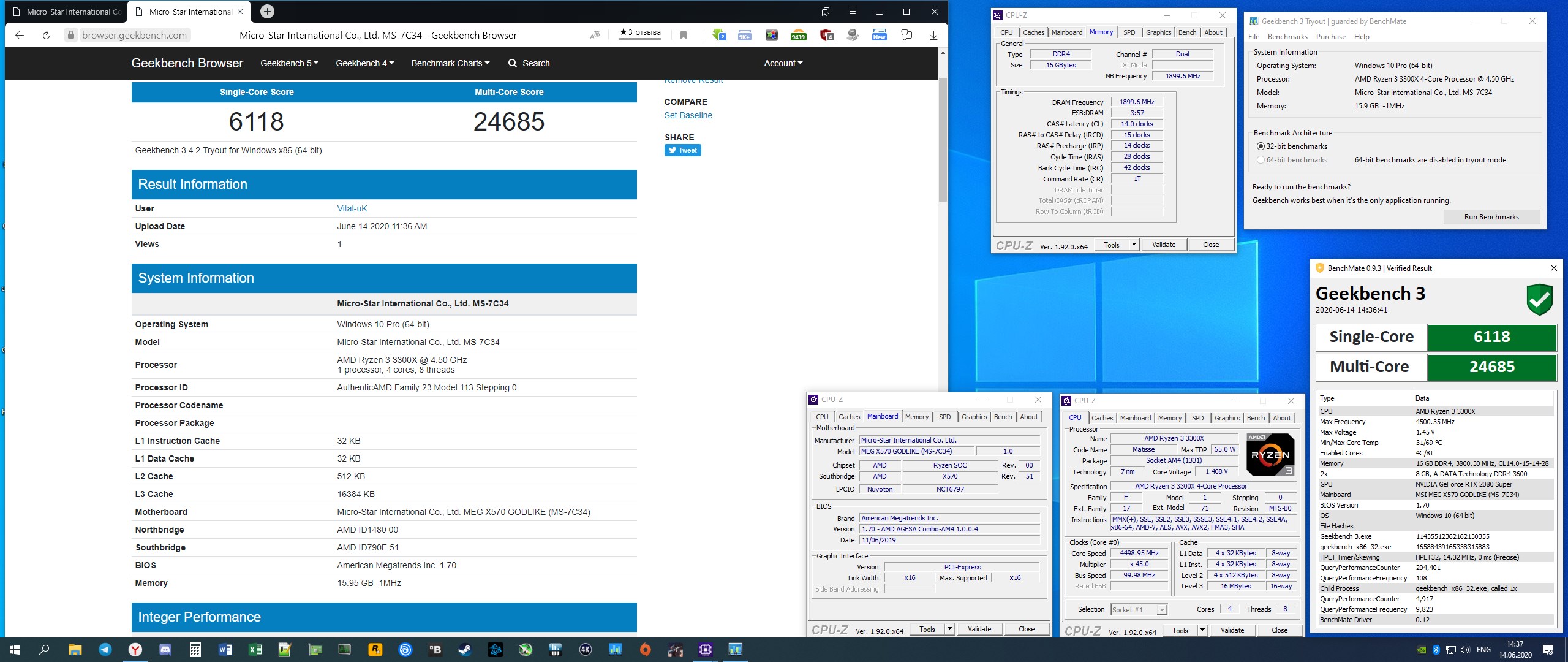The height and width of the screenshot is (662, 1568).
Task: Open Tools dropdown arrow in CPU-Z CPU window
Action: (x=1202, y=630)
